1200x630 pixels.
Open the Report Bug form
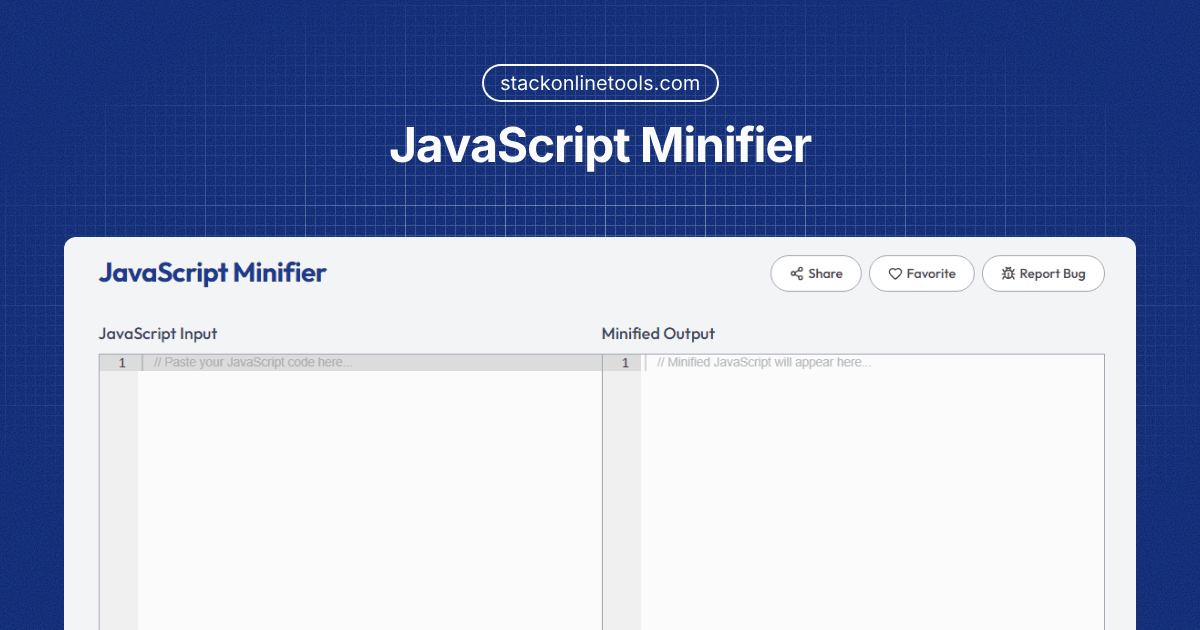tap(1043, 274)
